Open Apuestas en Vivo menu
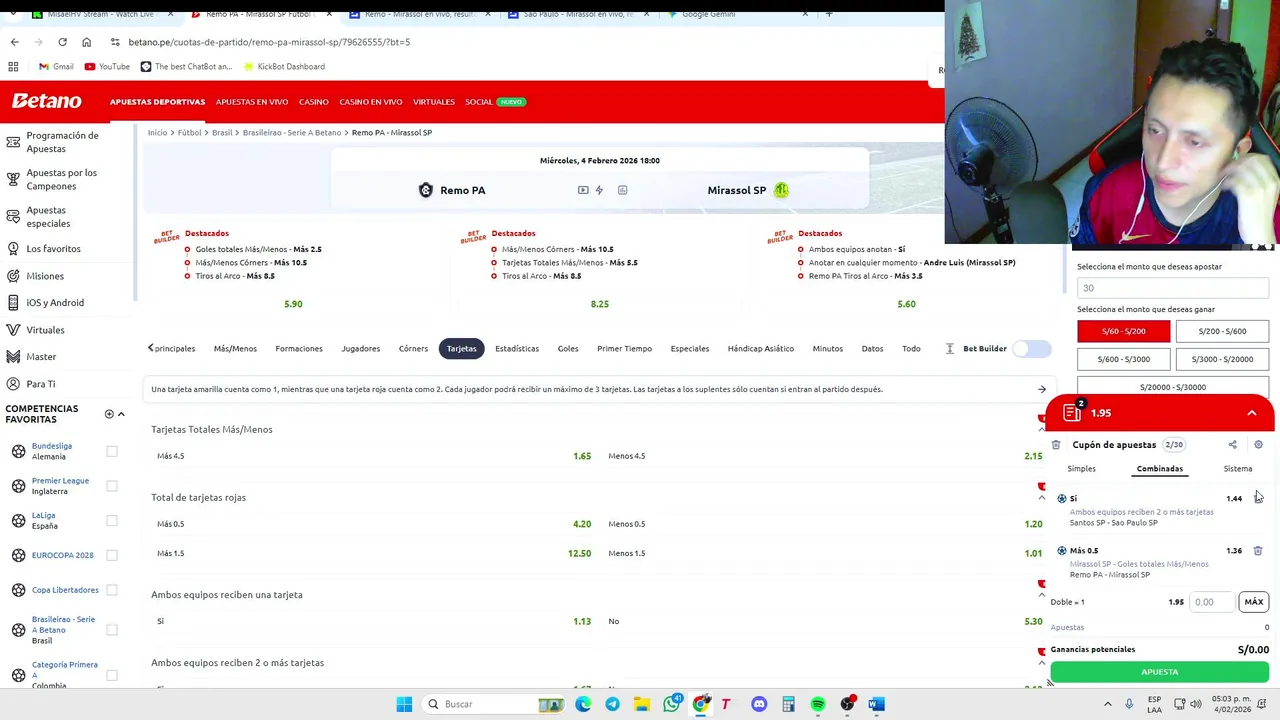 pyautogui.click(x=252, y=102)
